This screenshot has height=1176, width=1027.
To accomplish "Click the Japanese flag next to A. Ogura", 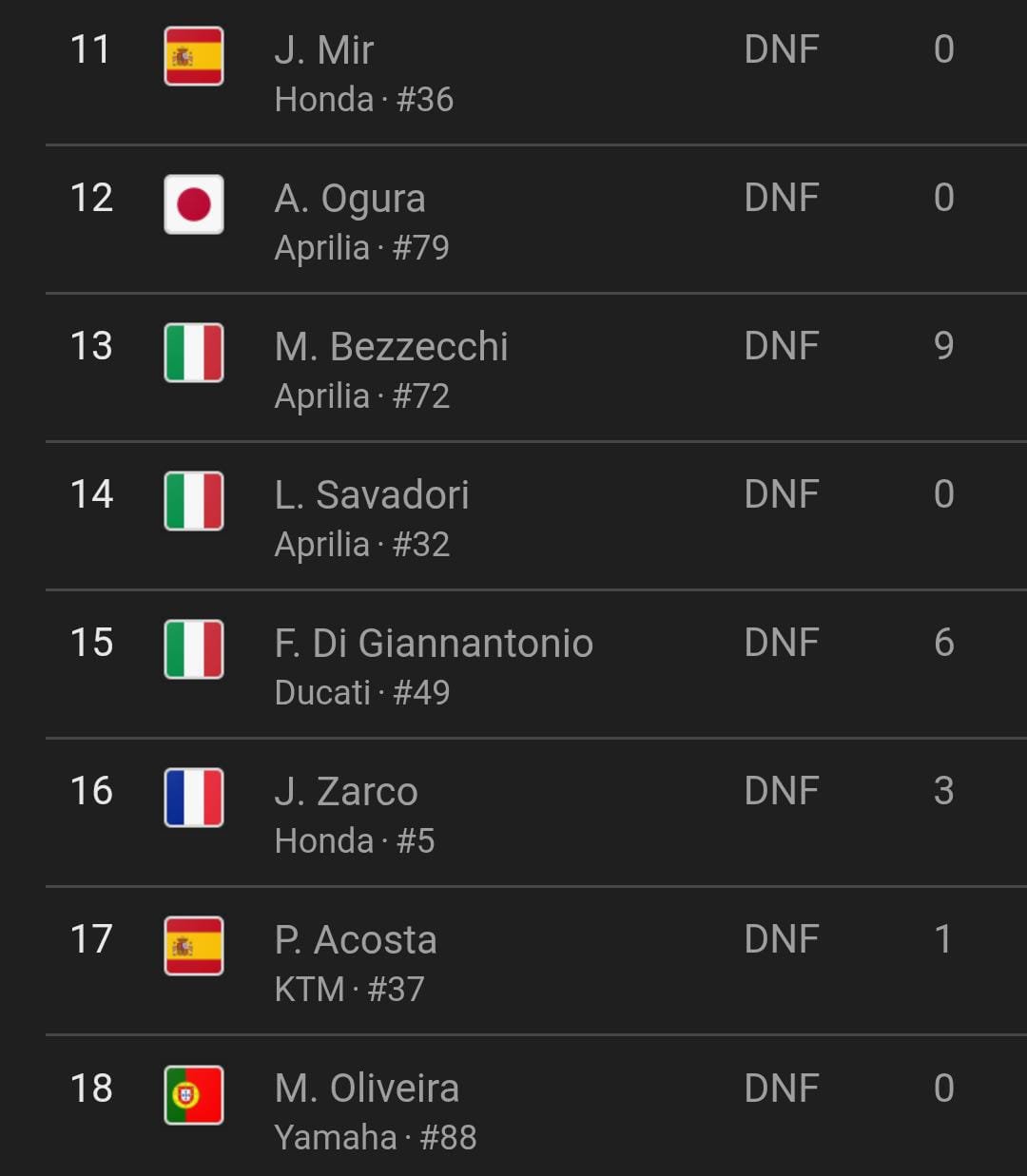I will (x=194, y=204).
